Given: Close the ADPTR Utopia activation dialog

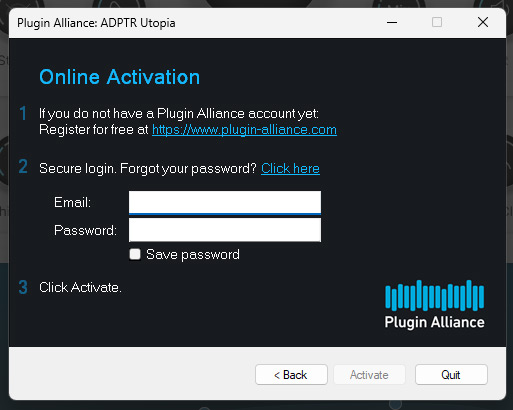Looking at the screenshot, I should (x=483, y=23).
